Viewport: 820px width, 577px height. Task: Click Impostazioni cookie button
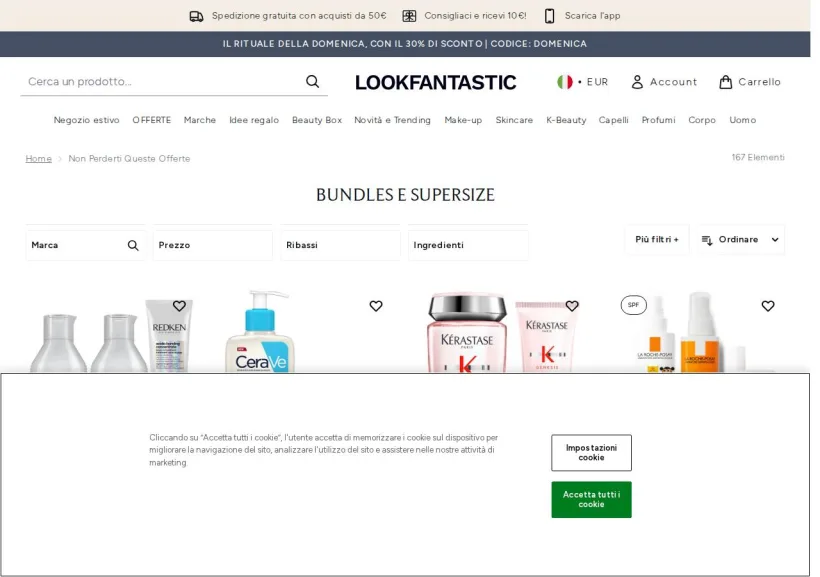591,452
